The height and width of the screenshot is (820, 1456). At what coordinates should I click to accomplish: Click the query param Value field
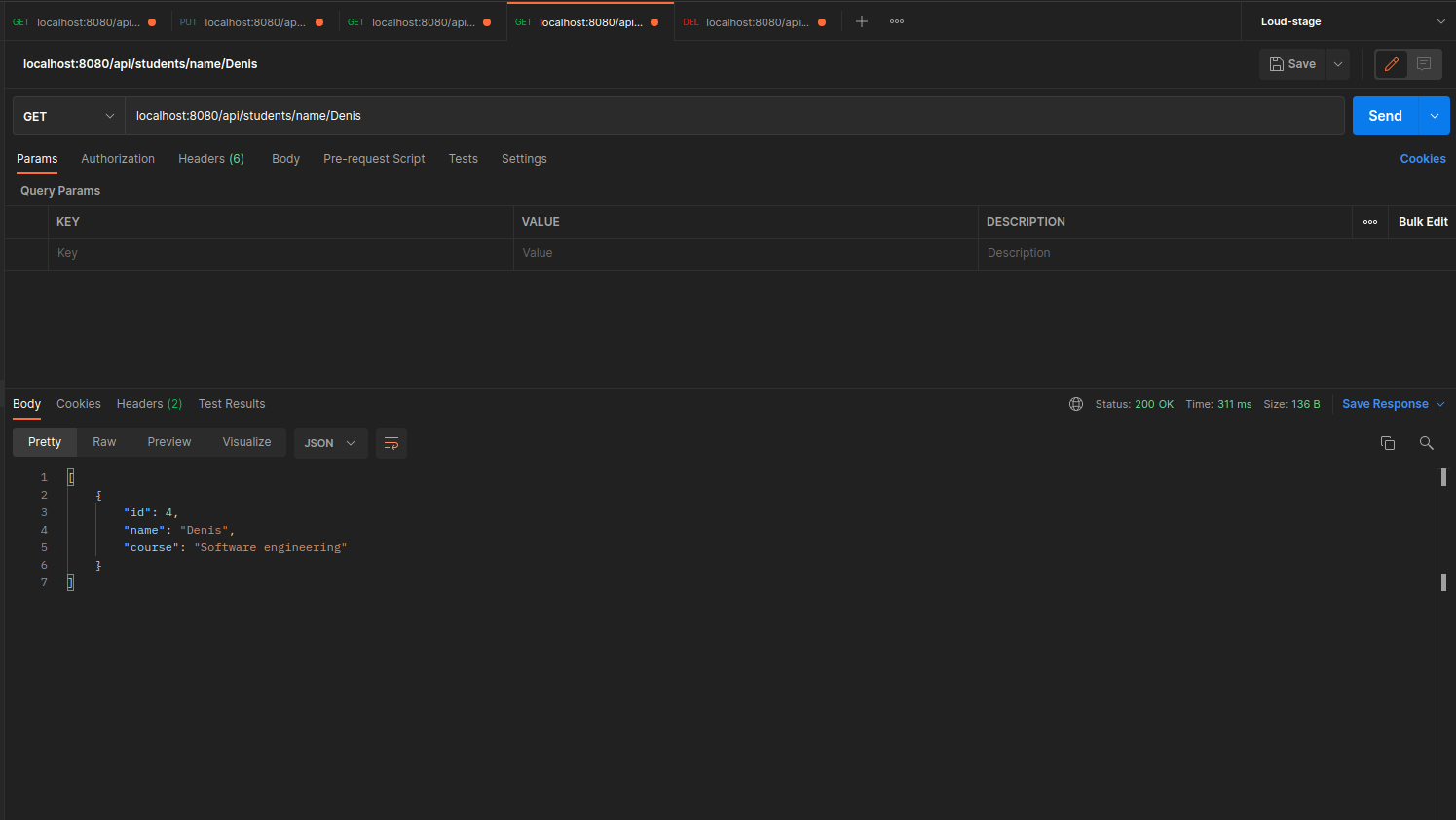746,253
